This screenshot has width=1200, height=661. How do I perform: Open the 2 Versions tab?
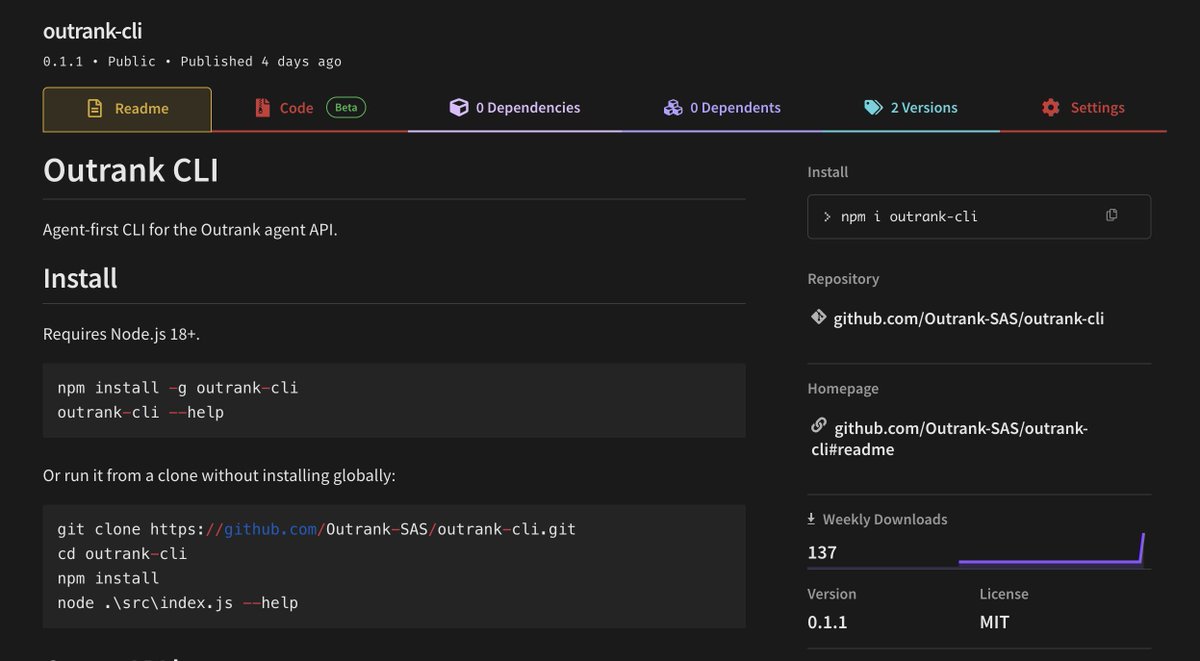(x=911, y=109)
